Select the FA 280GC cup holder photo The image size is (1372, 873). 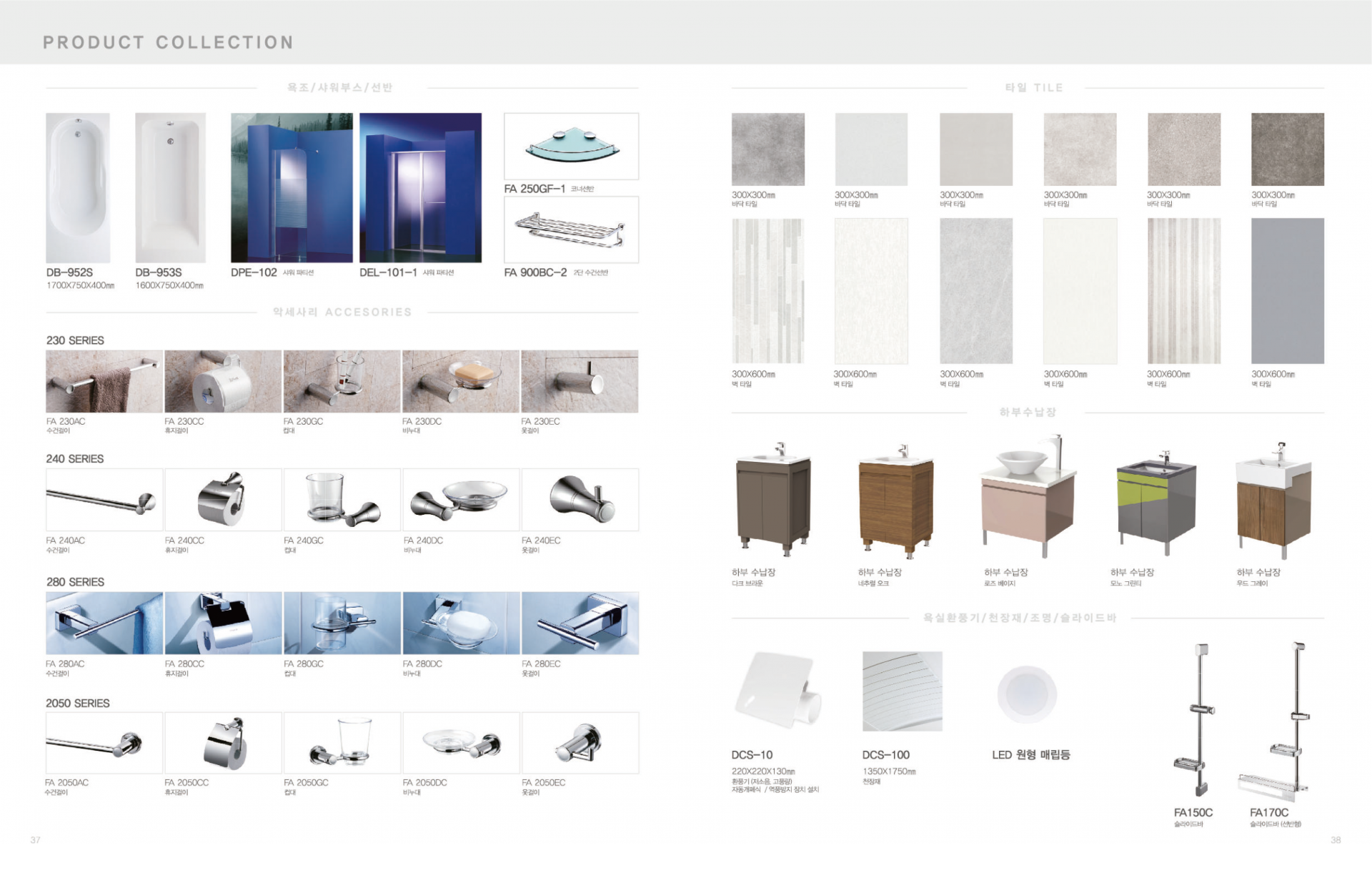coord(342,623)
